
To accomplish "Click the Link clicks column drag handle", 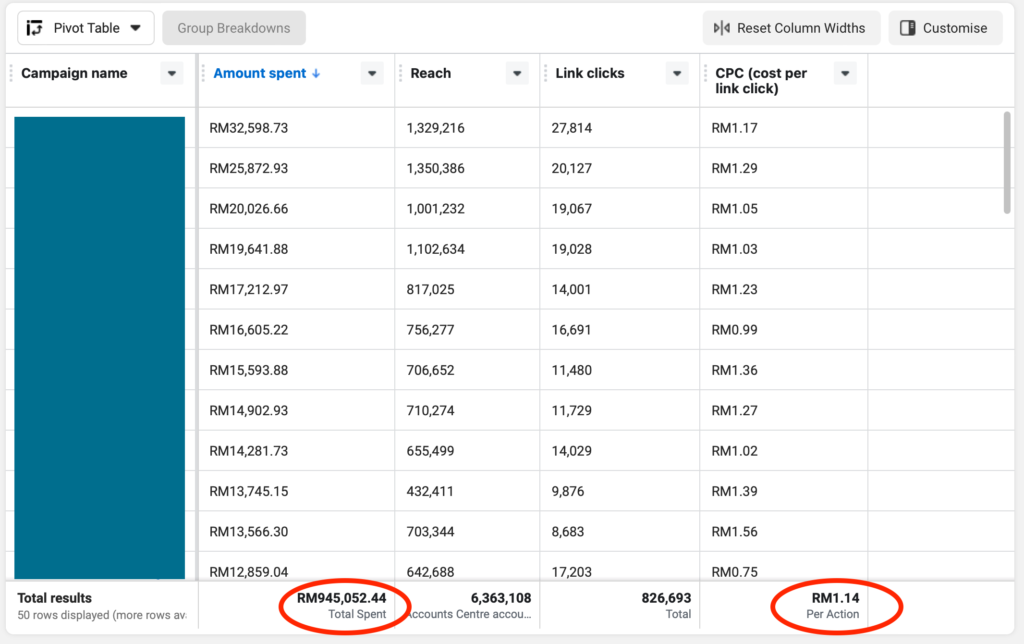I will point(546,73).
